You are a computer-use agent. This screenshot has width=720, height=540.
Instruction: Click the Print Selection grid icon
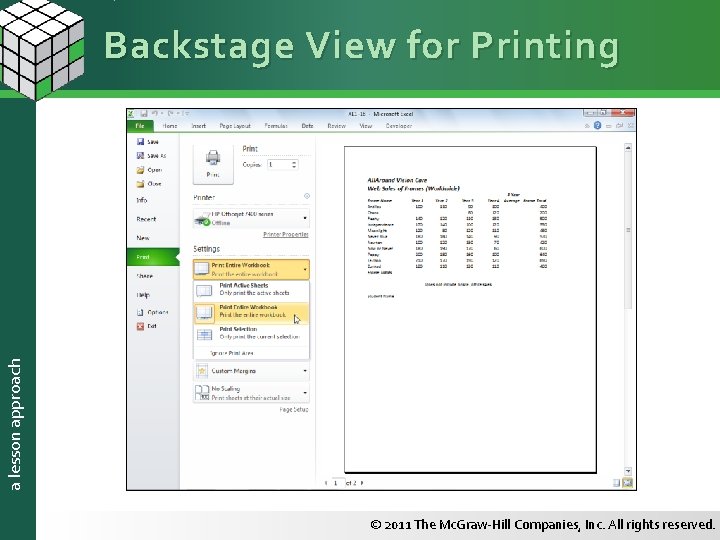[x=204, y=335]
